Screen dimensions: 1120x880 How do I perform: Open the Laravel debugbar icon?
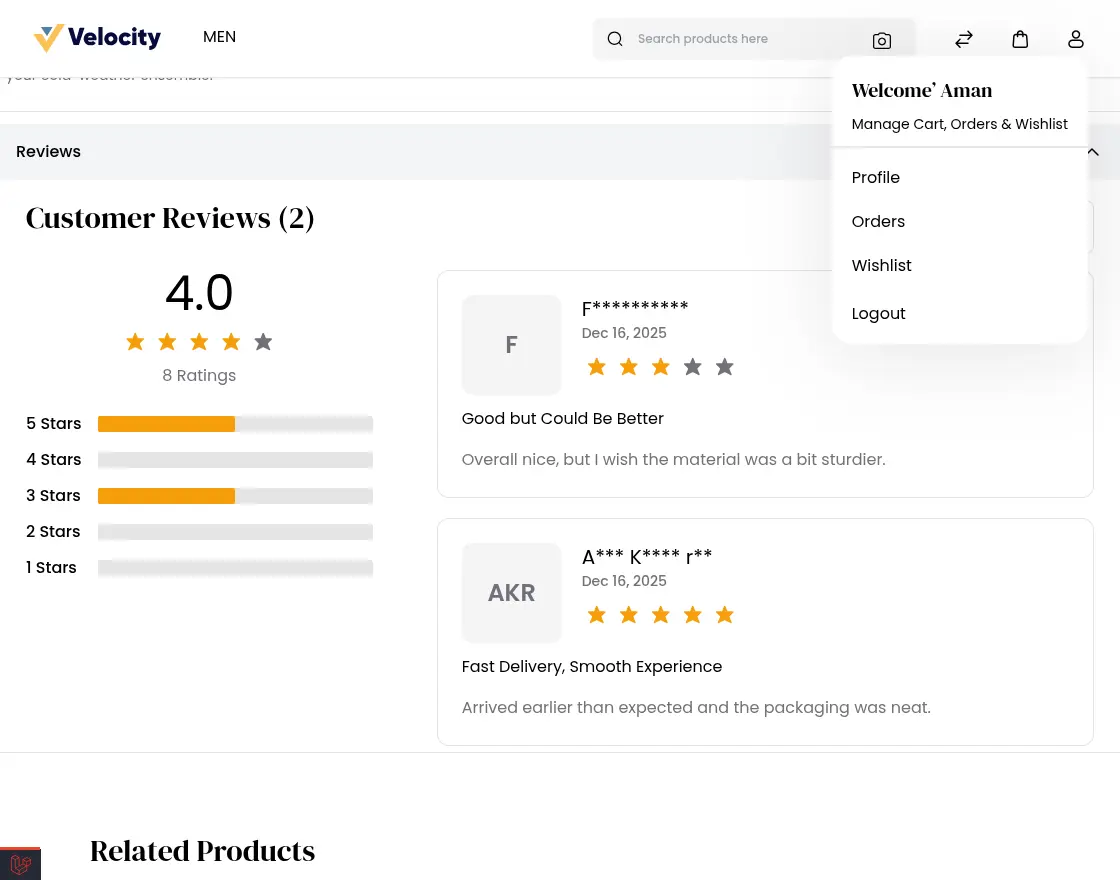tap(20, 863)
